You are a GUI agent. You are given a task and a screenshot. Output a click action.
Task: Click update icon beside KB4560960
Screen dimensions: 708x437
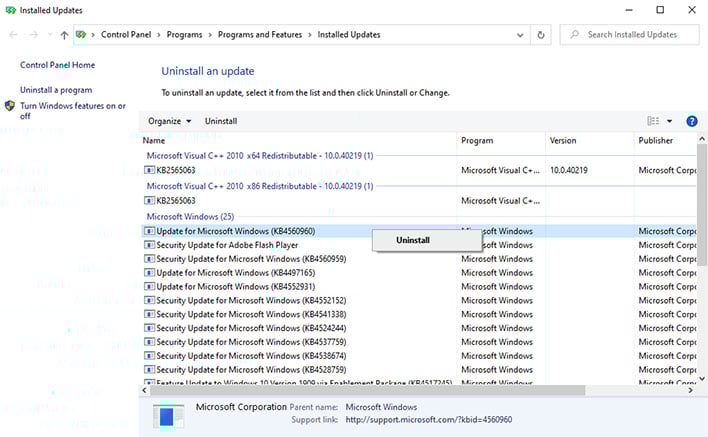[x=149, y=231]
